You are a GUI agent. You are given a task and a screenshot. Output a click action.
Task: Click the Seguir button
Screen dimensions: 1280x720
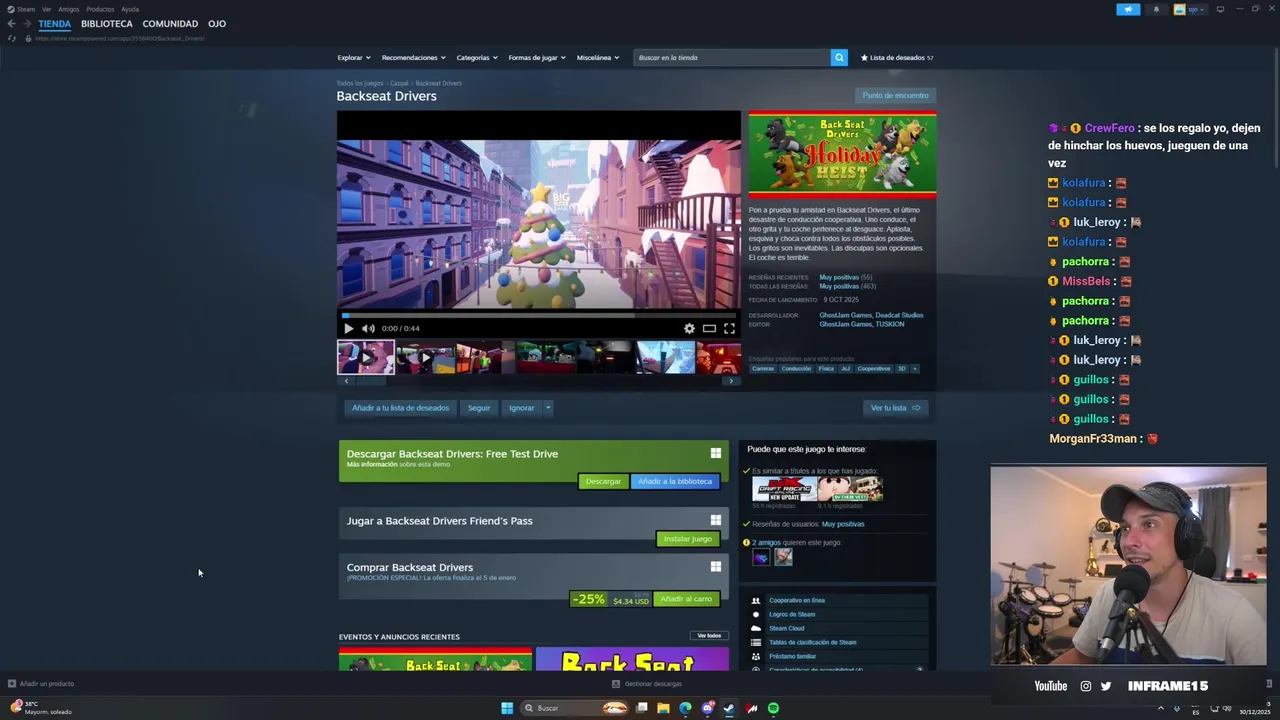(x=479, y=408)
